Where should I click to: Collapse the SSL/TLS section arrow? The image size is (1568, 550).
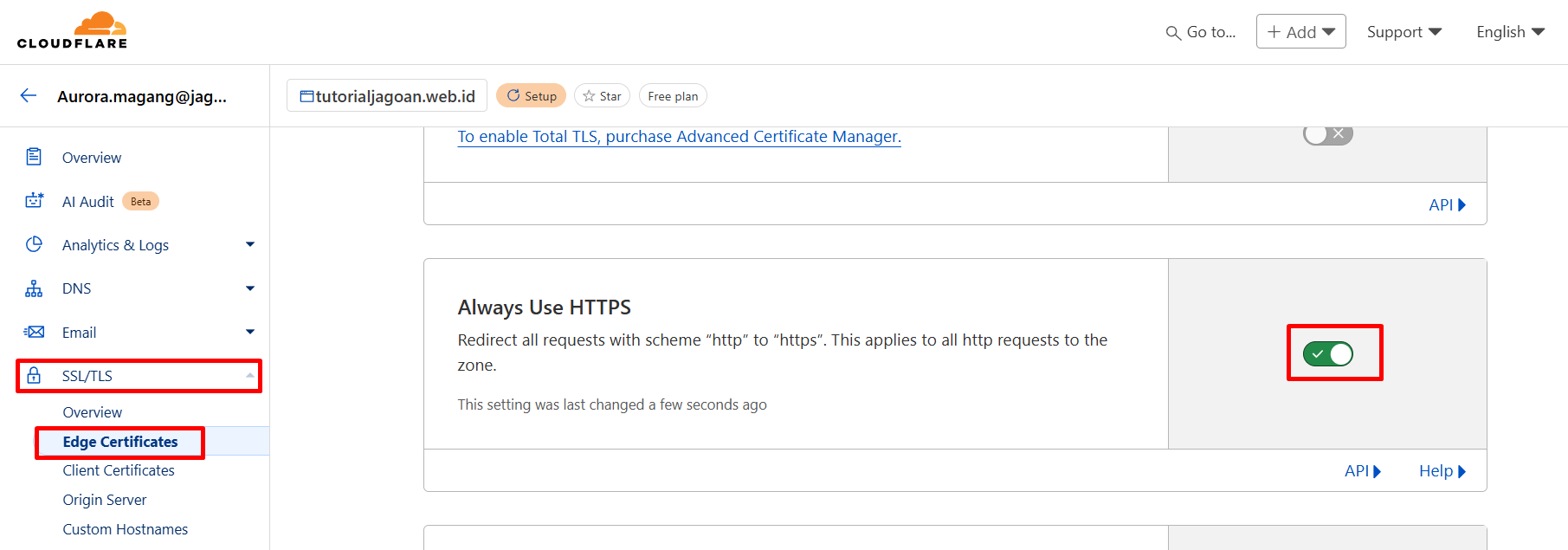[x=250, y=375]
